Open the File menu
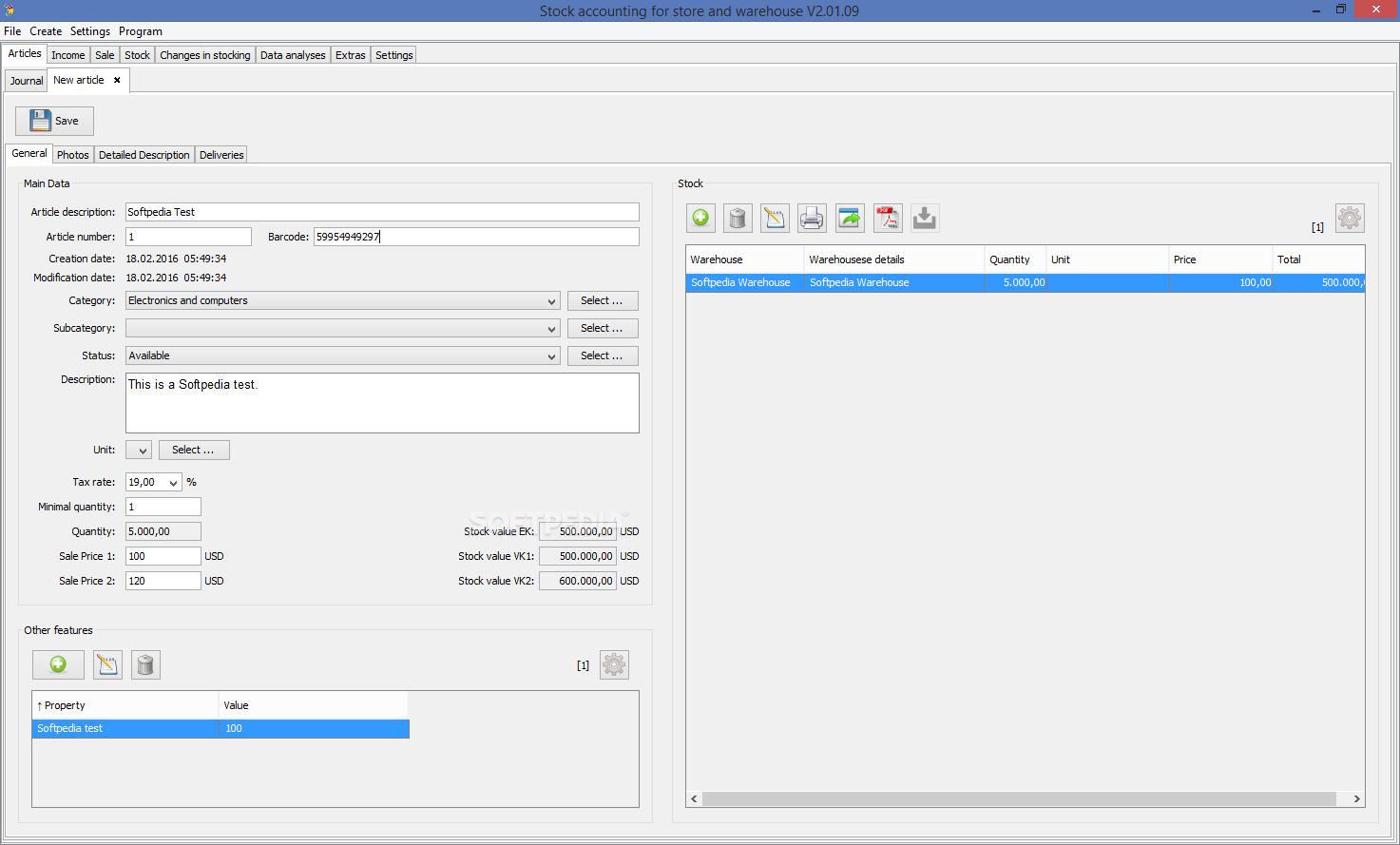 (x=12, y=31)
